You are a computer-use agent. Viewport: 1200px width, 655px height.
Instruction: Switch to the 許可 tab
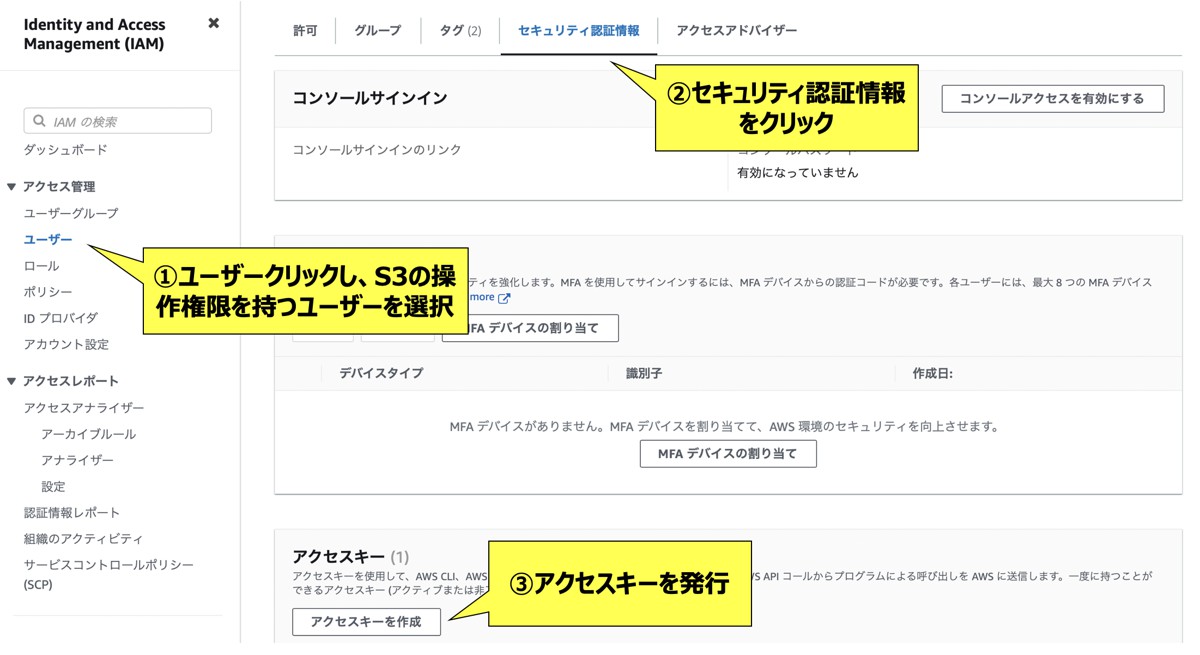(x=304, y=30)
